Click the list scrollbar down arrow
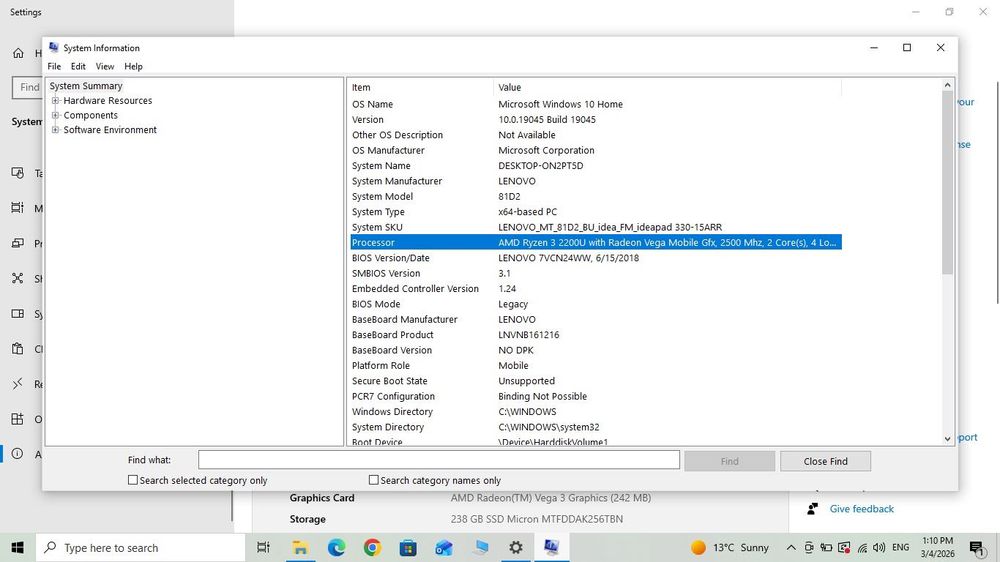 point(947,439)
